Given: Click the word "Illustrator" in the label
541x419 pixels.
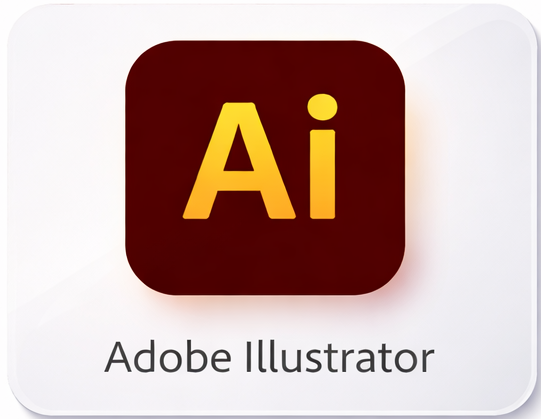Looking at the screenshot, I should 340,357.
